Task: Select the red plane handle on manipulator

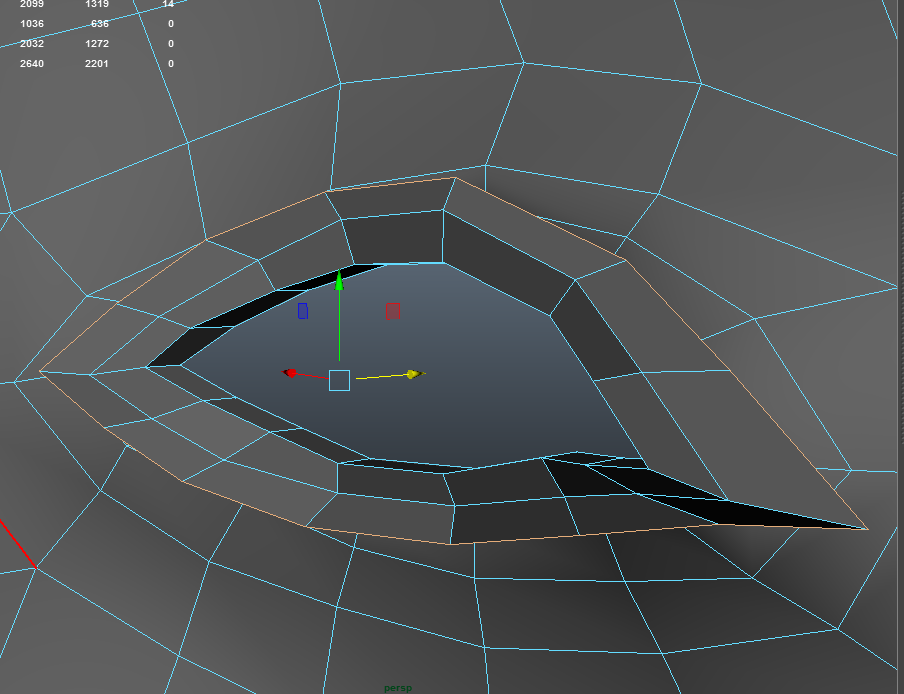Action: pos(392,311)
